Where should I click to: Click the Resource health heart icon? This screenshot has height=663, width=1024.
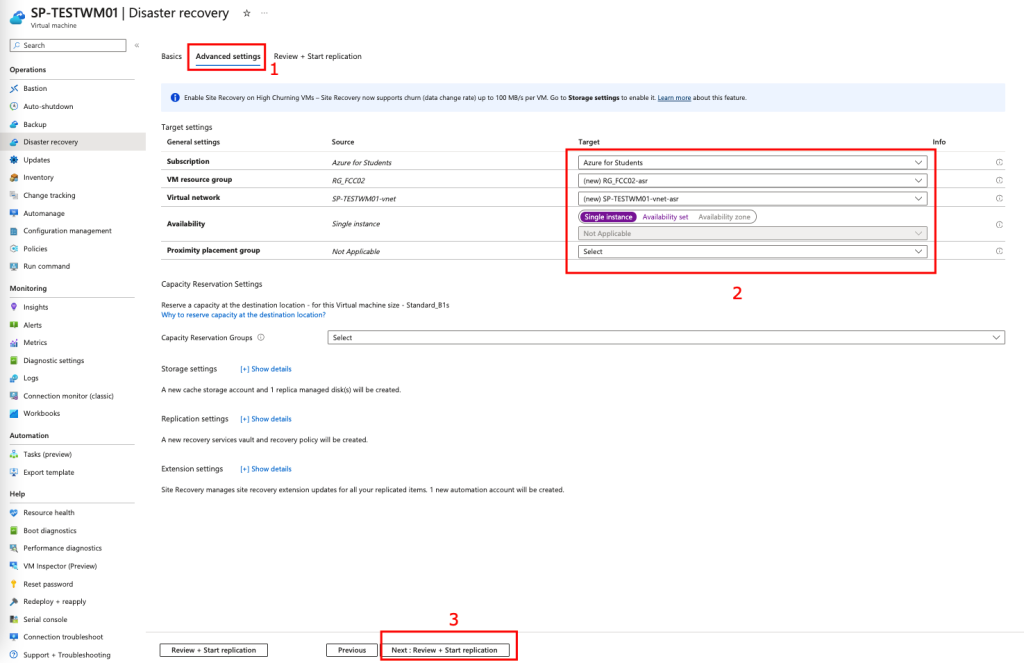click(x=14, y=513)
